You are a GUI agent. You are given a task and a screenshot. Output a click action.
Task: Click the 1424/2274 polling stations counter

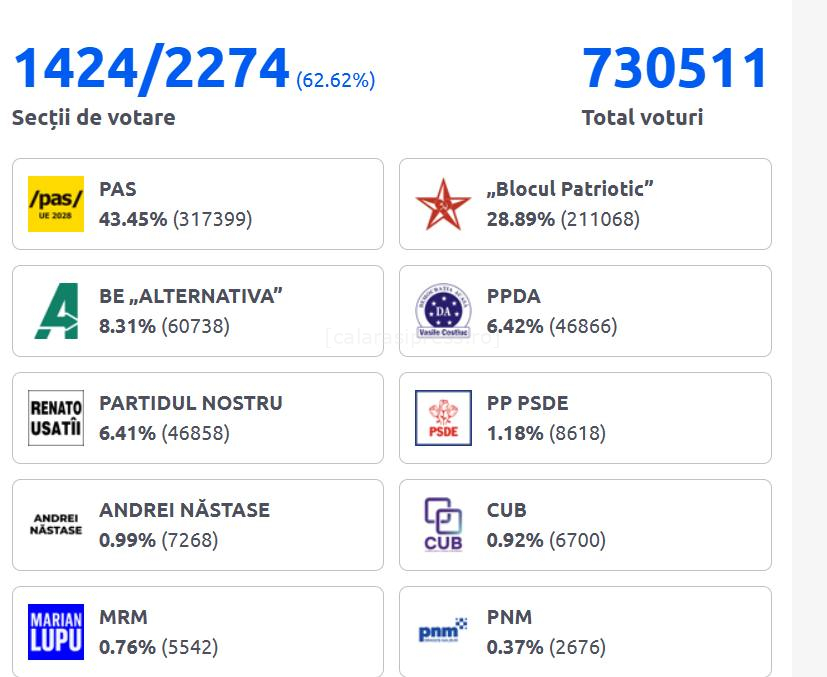[150, 69]
